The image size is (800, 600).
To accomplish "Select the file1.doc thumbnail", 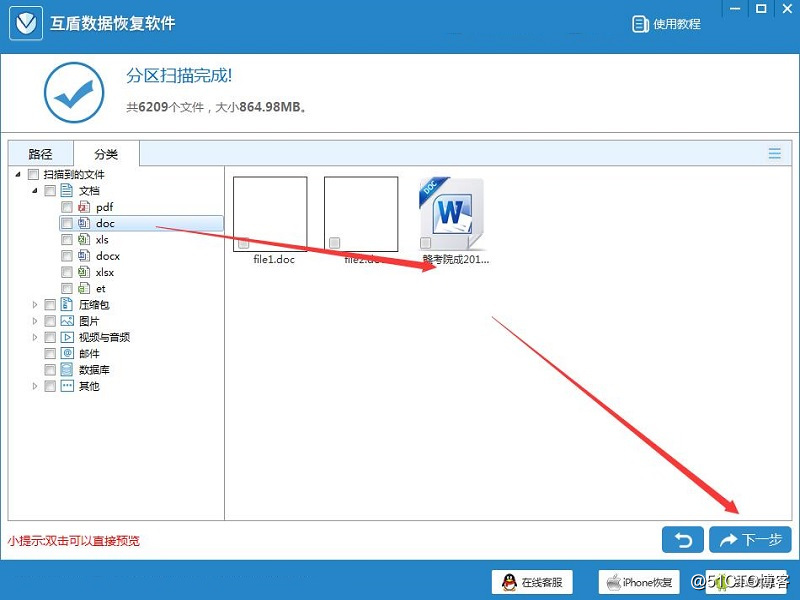I will point(270,214).
